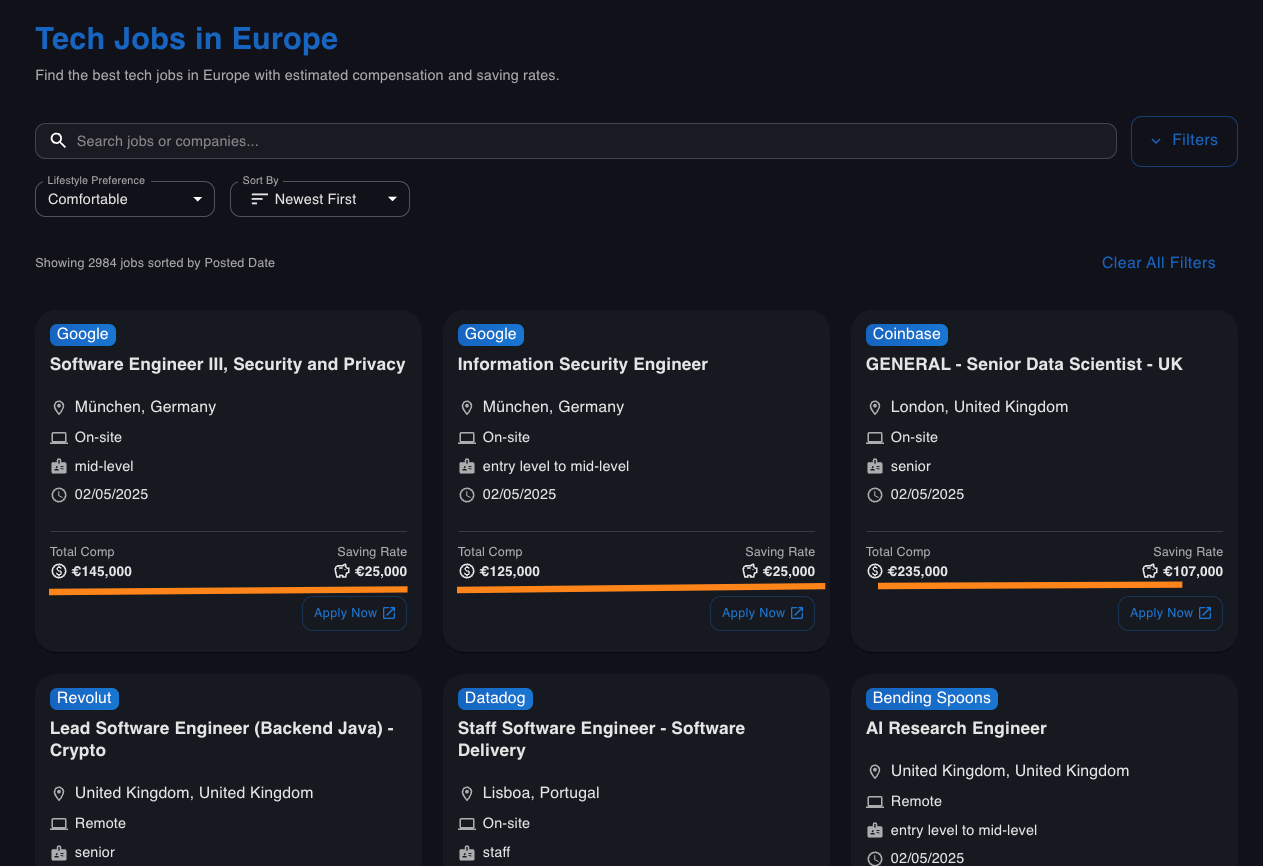Click badge icon on Bending Spoons card
Screen dimensions: 1263x866
(875, 830)
